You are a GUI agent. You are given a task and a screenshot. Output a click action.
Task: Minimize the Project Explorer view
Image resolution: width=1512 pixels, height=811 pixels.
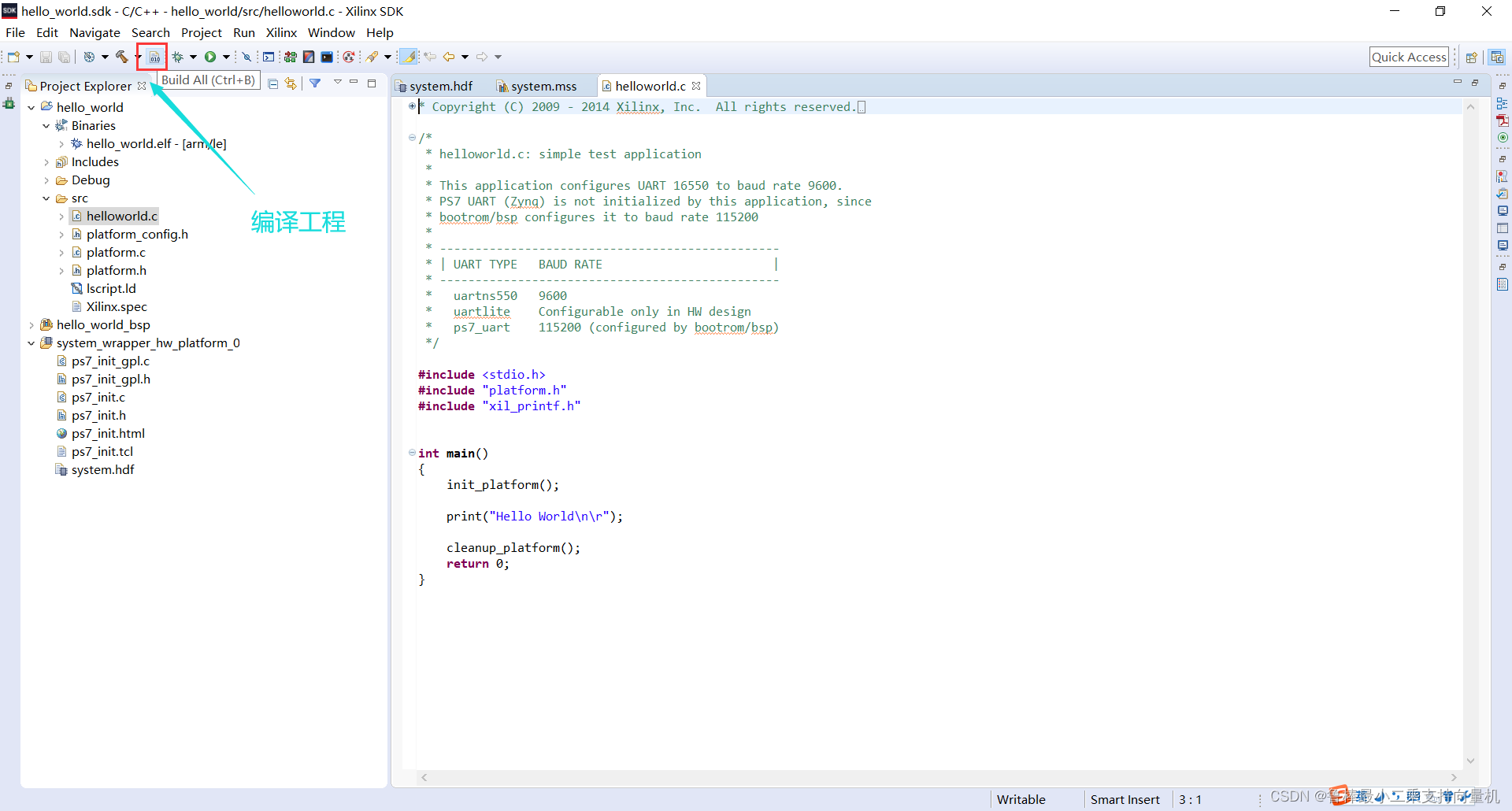[354, 82]
